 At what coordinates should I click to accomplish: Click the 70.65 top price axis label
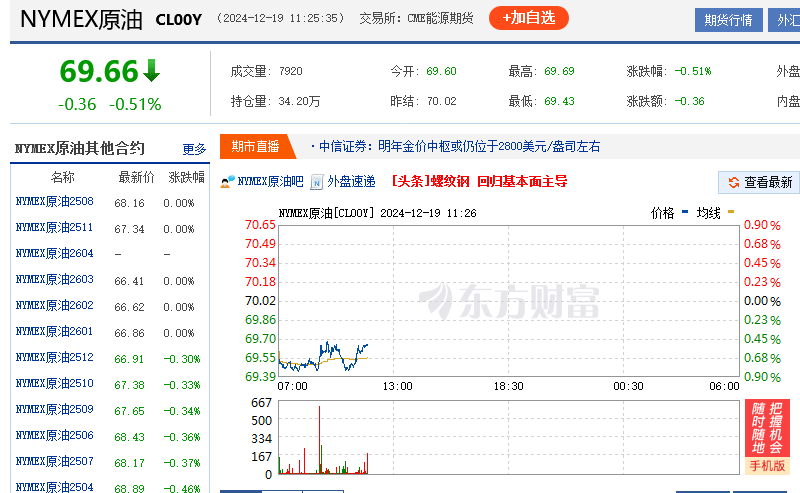260,225
